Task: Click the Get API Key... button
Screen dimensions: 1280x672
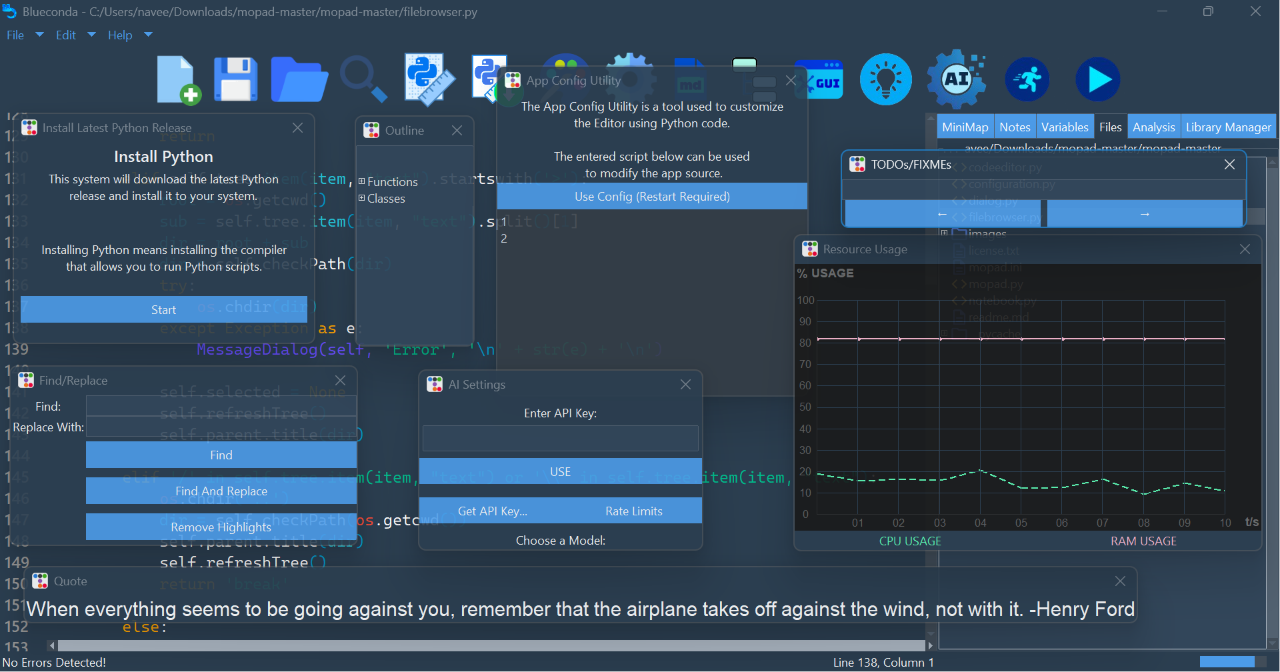Action: (492, 511)
